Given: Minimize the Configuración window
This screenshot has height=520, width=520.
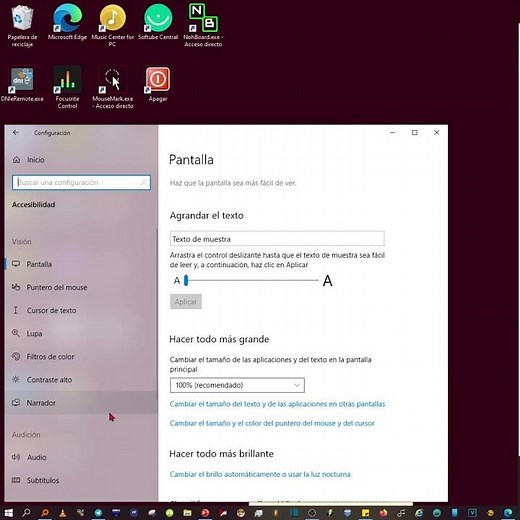Looking at the screenshot, I should coord(392,132).
